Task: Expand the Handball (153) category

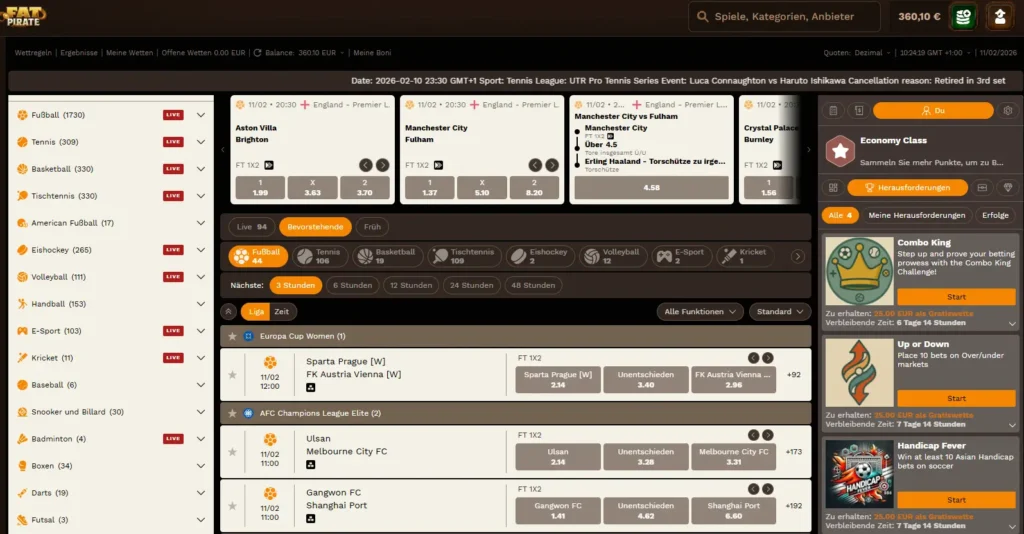Action: pos(200,304)
